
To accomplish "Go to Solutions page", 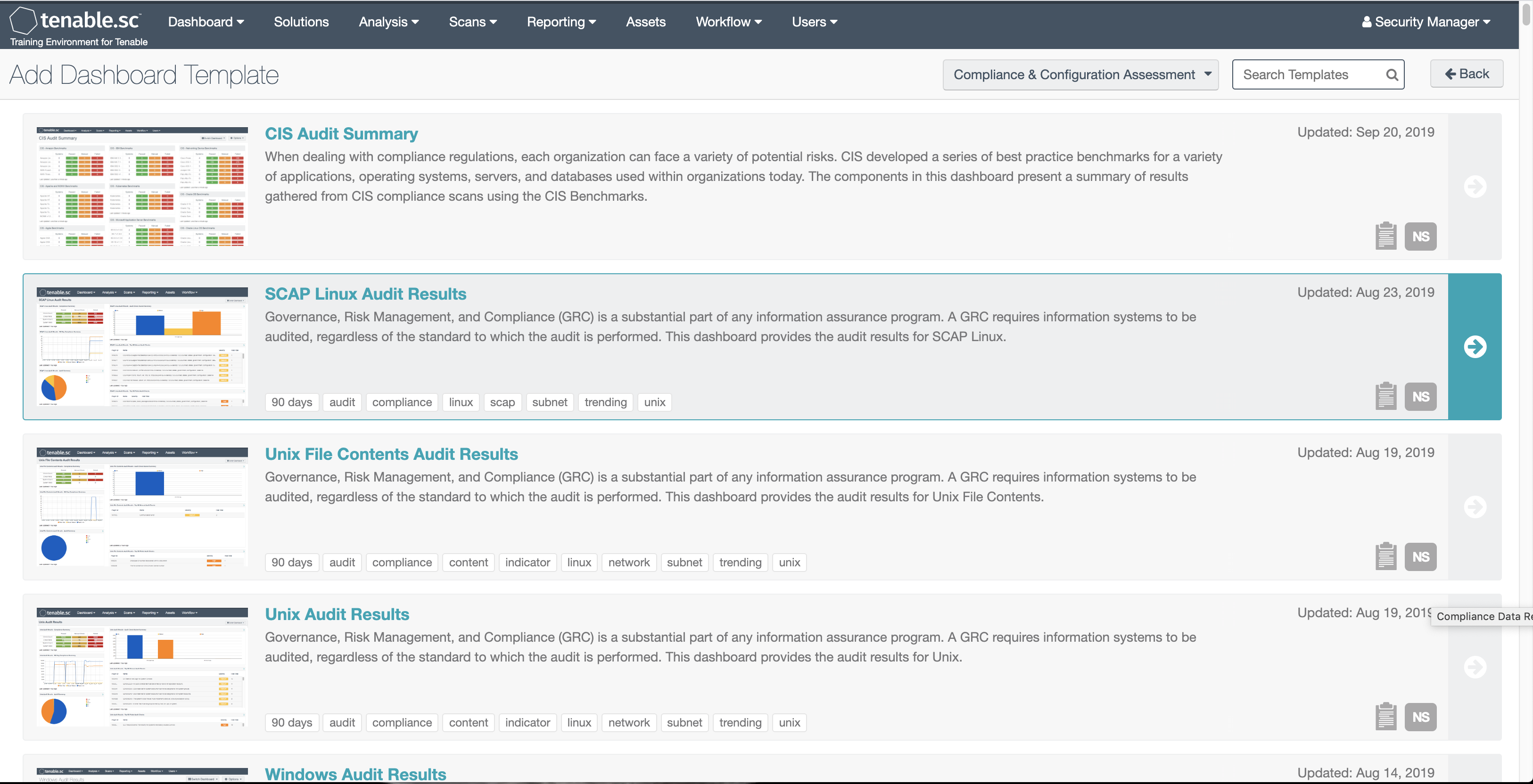I will coord(301,22).
